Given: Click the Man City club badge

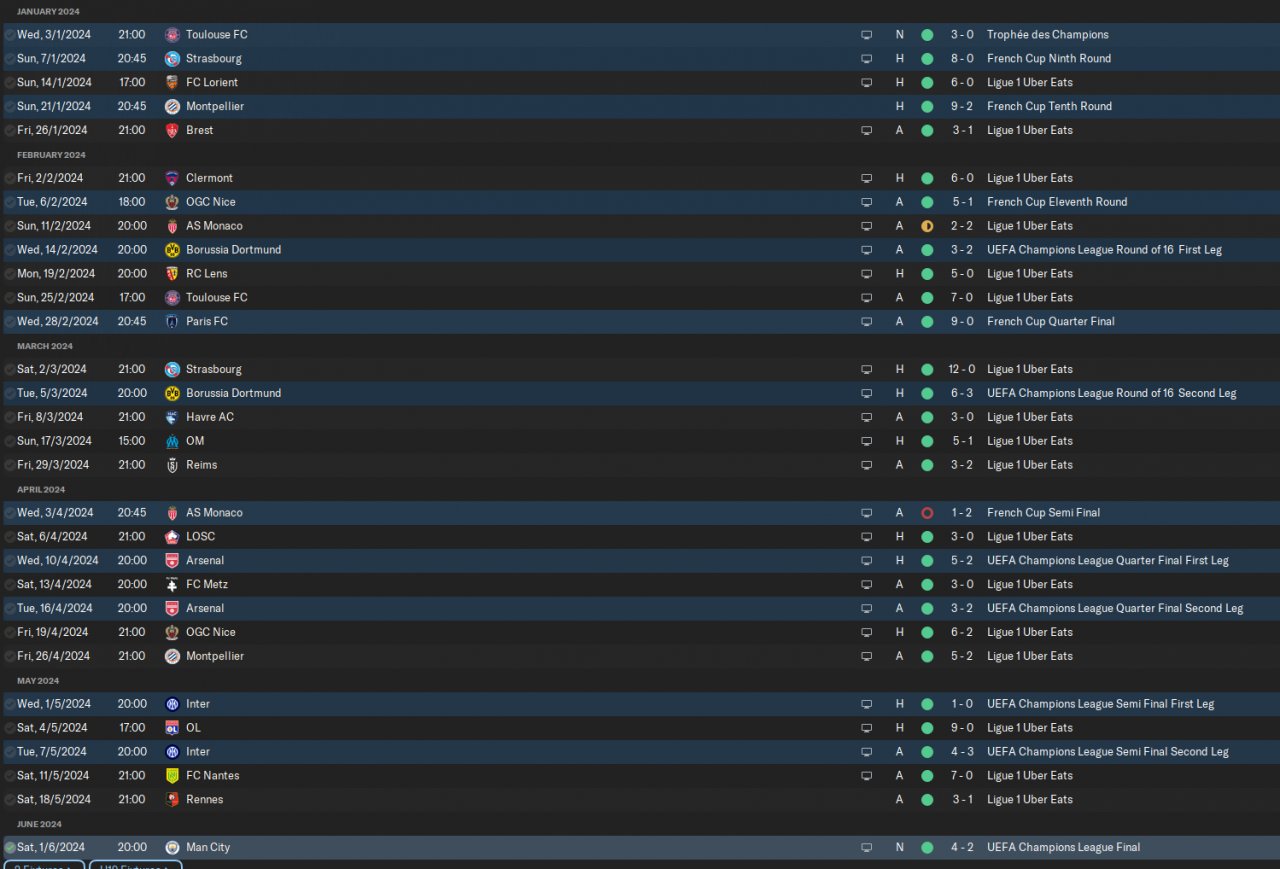Looking at the screenshot, I should 172,848.
